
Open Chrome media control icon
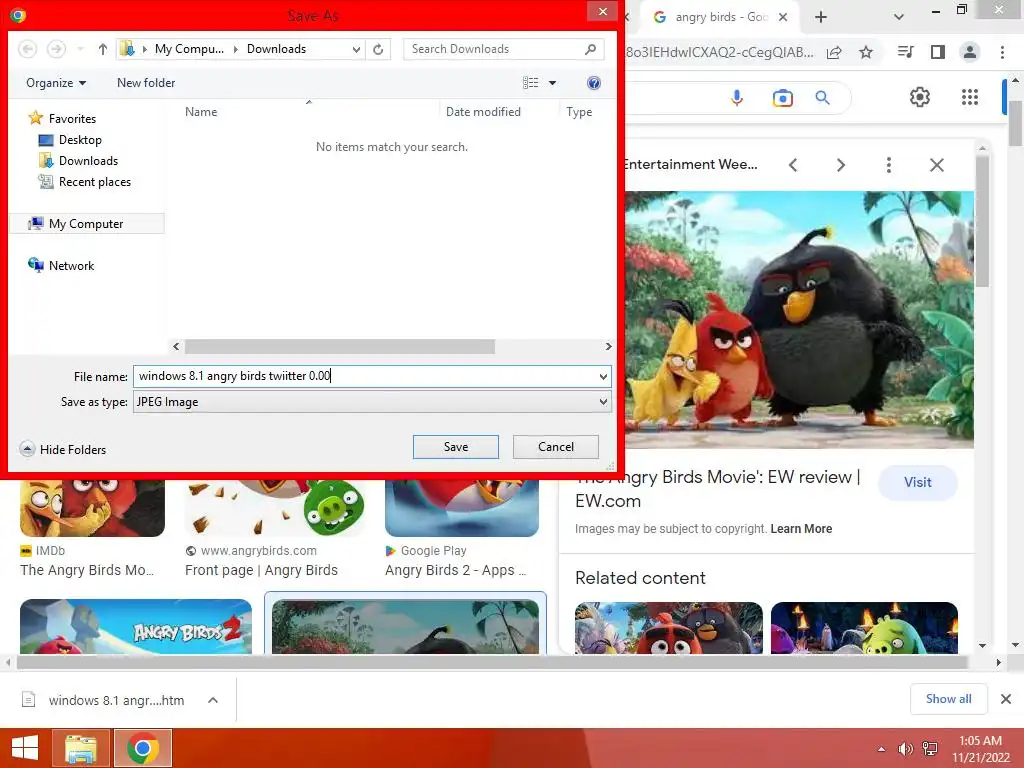[905, 52]
